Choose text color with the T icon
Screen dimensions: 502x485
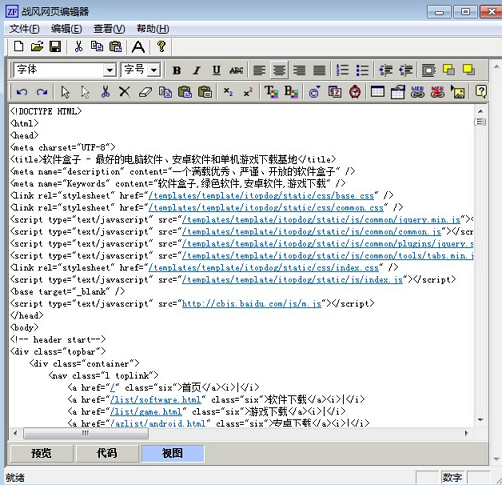pyautogui.click(x=271, y=92)
